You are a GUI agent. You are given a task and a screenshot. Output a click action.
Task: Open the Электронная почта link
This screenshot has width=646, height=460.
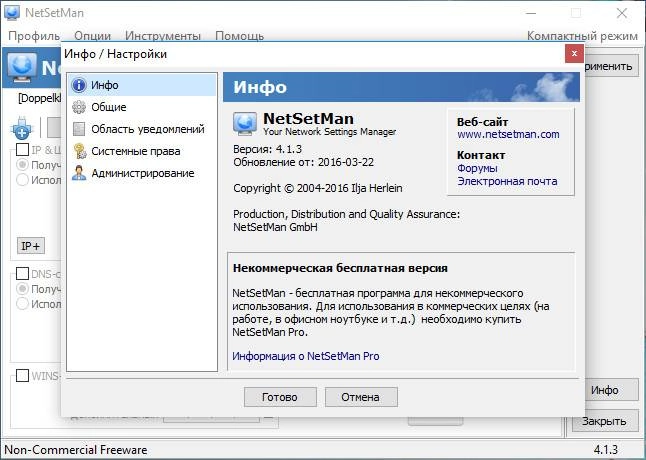coord(507,181)
